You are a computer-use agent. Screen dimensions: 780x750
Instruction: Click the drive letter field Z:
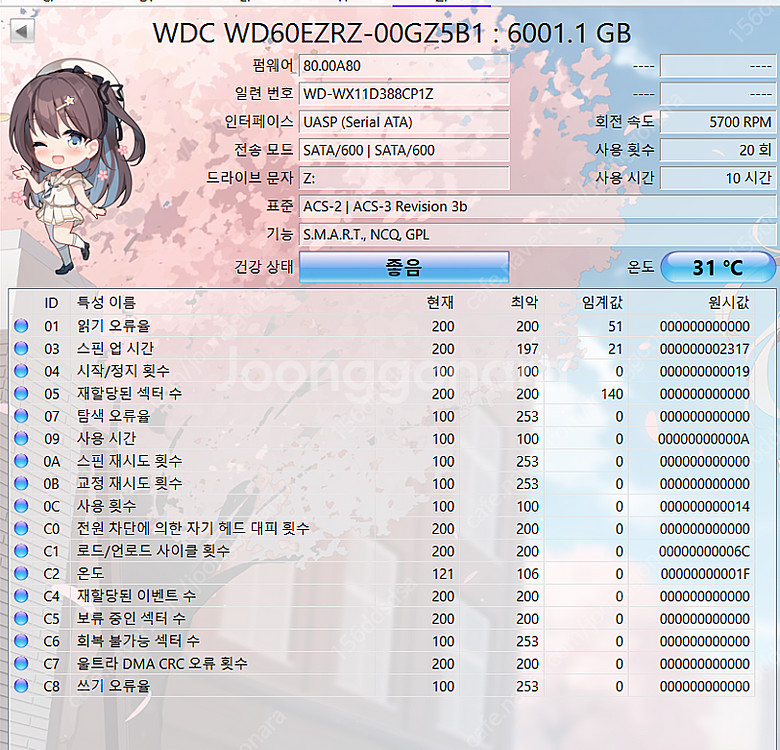click(x=404, y=178)
